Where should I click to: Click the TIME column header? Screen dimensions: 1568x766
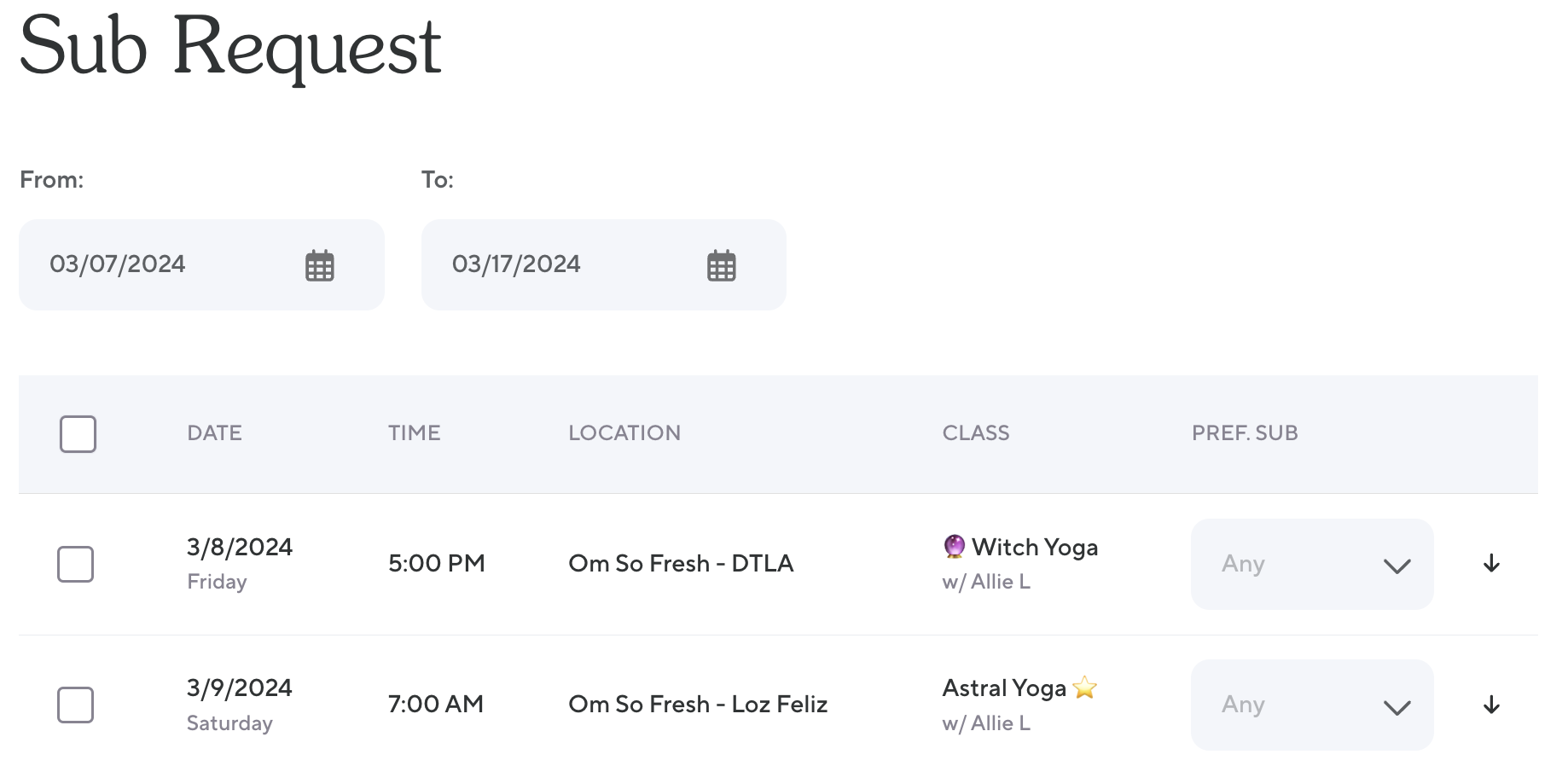pyautogui.click(x=414, y=433)
